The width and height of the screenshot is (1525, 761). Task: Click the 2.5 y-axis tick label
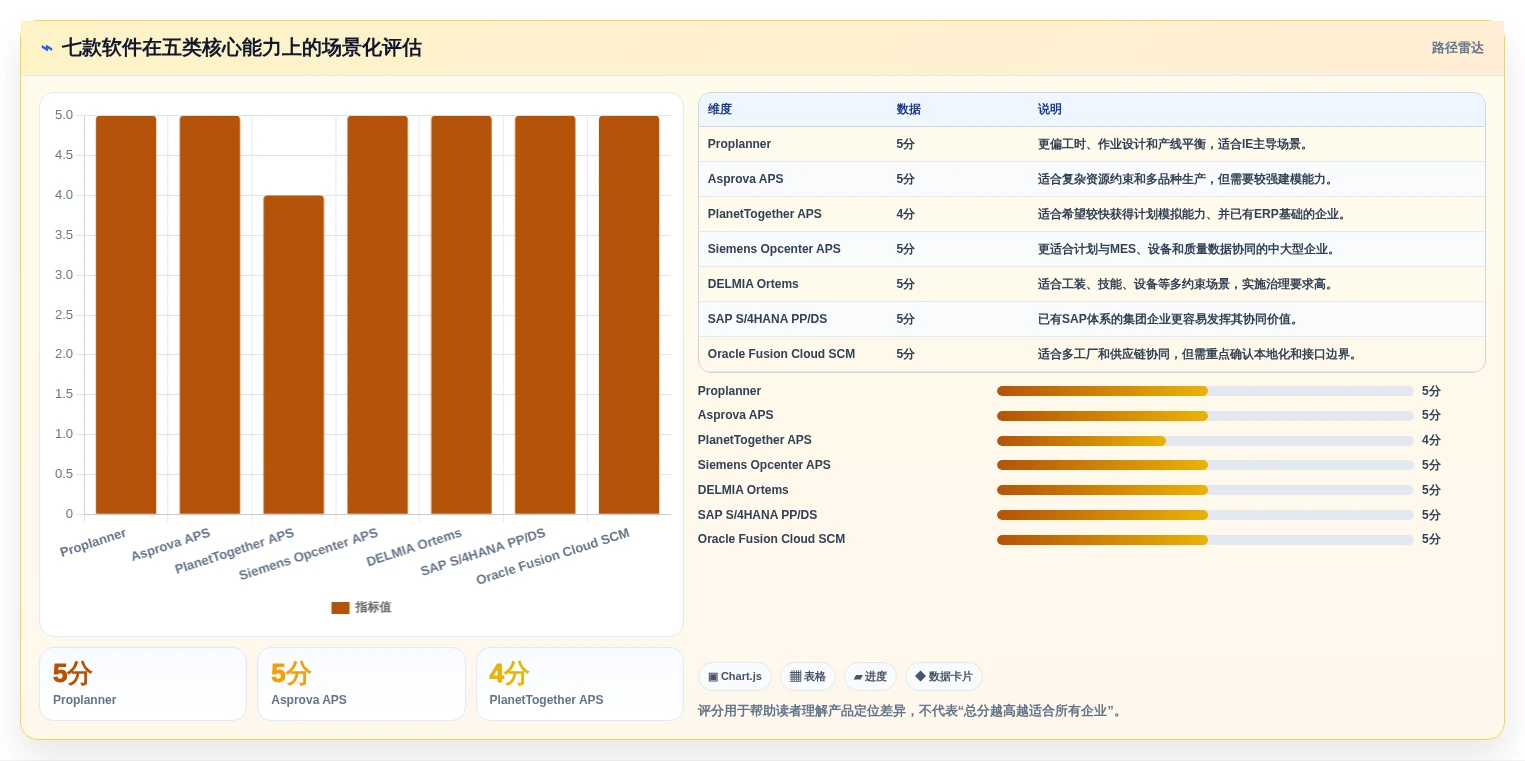point(64,315)
